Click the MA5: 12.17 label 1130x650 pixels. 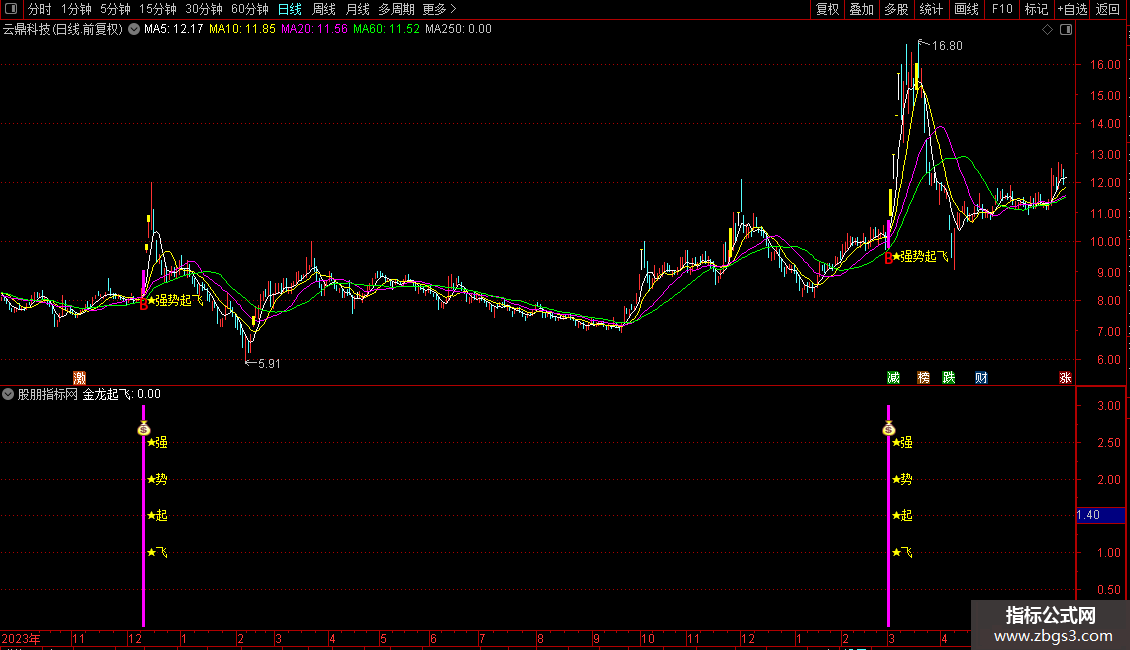tap(173, 30)
